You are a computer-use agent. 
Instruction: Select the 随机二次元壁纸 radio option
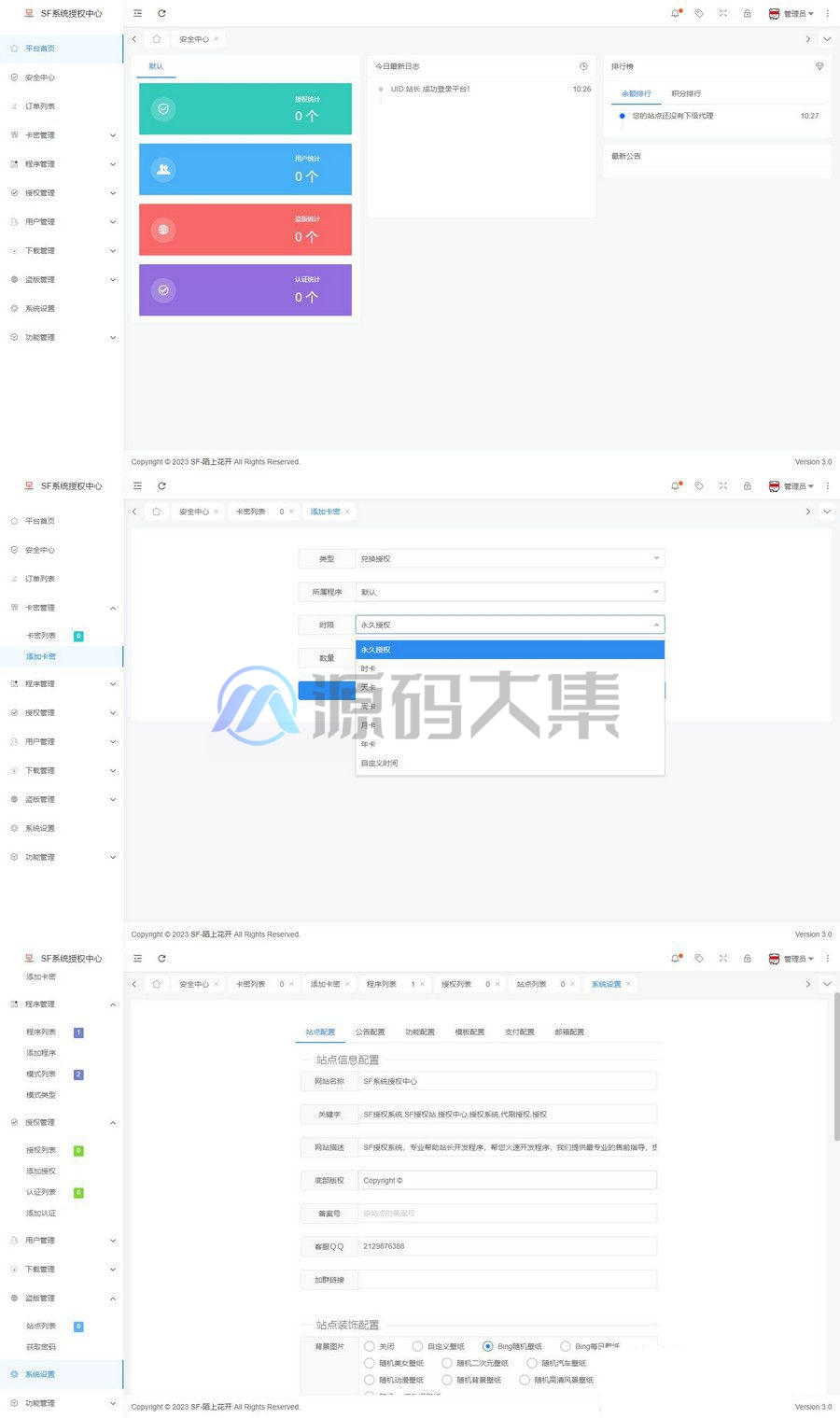447,1363
